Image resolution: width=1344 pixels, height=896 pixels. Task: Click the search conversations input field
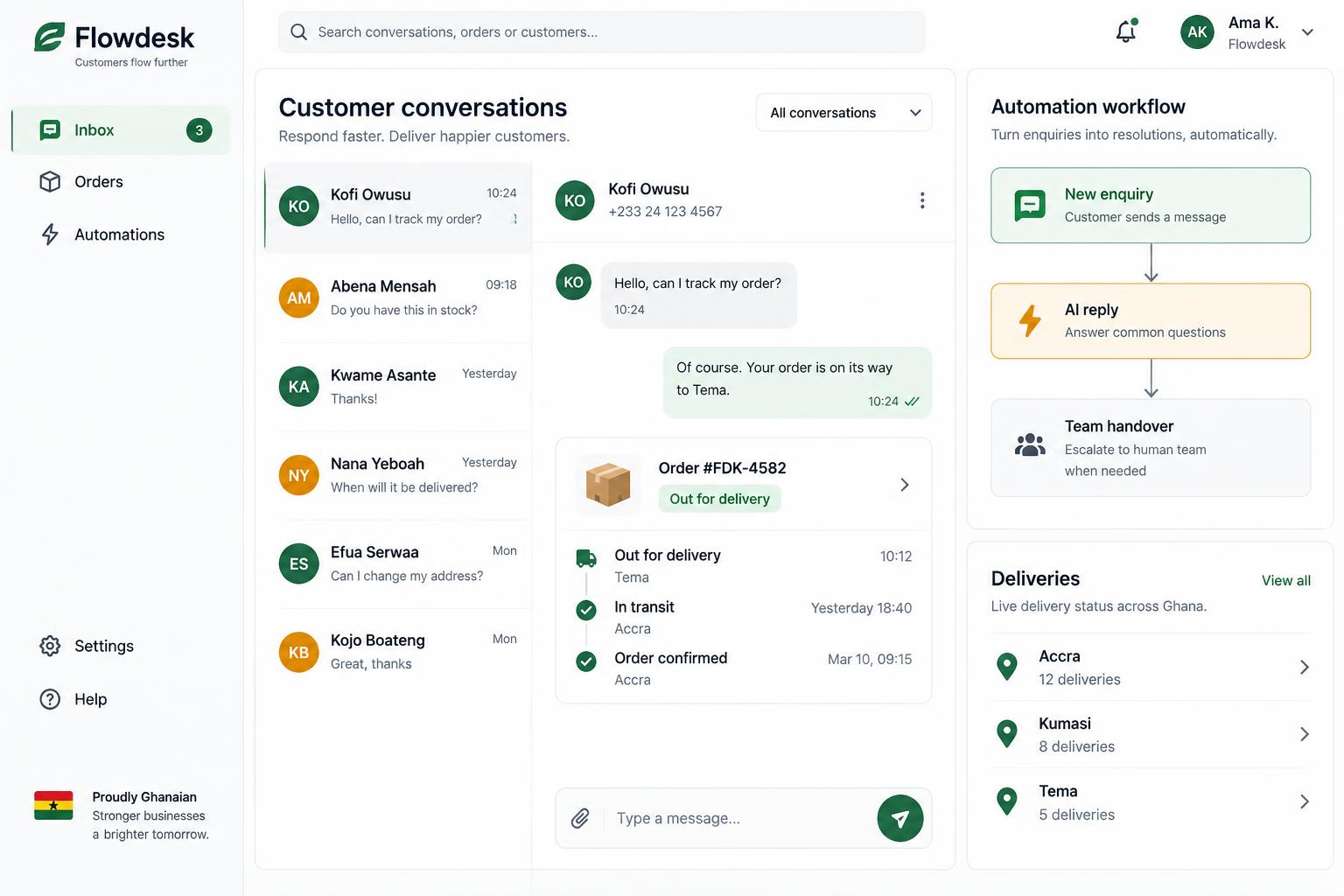[602, 32]
